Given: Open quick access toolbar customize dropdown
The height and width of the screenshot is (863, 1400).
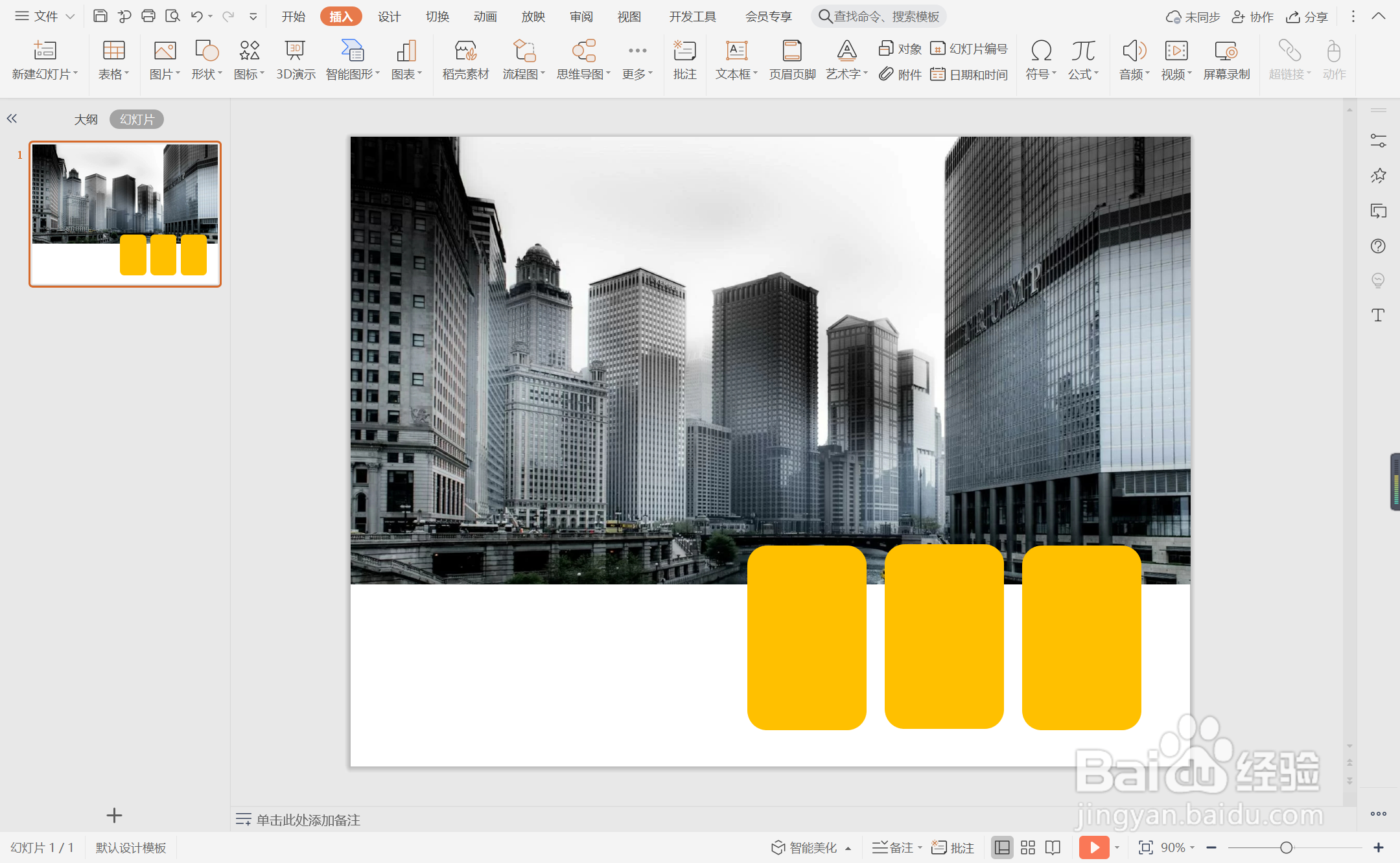Looking at the screenshot, I should coord(253,16).
